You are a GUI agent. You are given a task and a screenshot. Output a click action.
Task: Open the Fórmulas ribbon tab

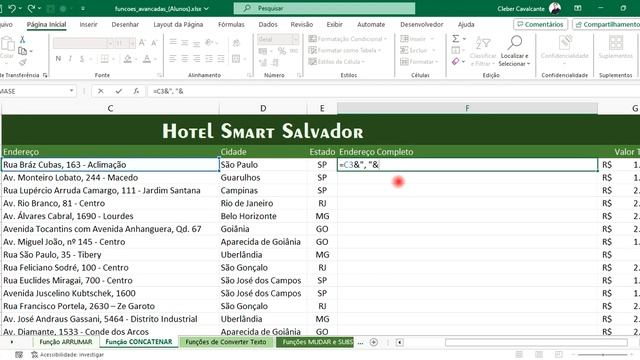[x=231, y=24]
